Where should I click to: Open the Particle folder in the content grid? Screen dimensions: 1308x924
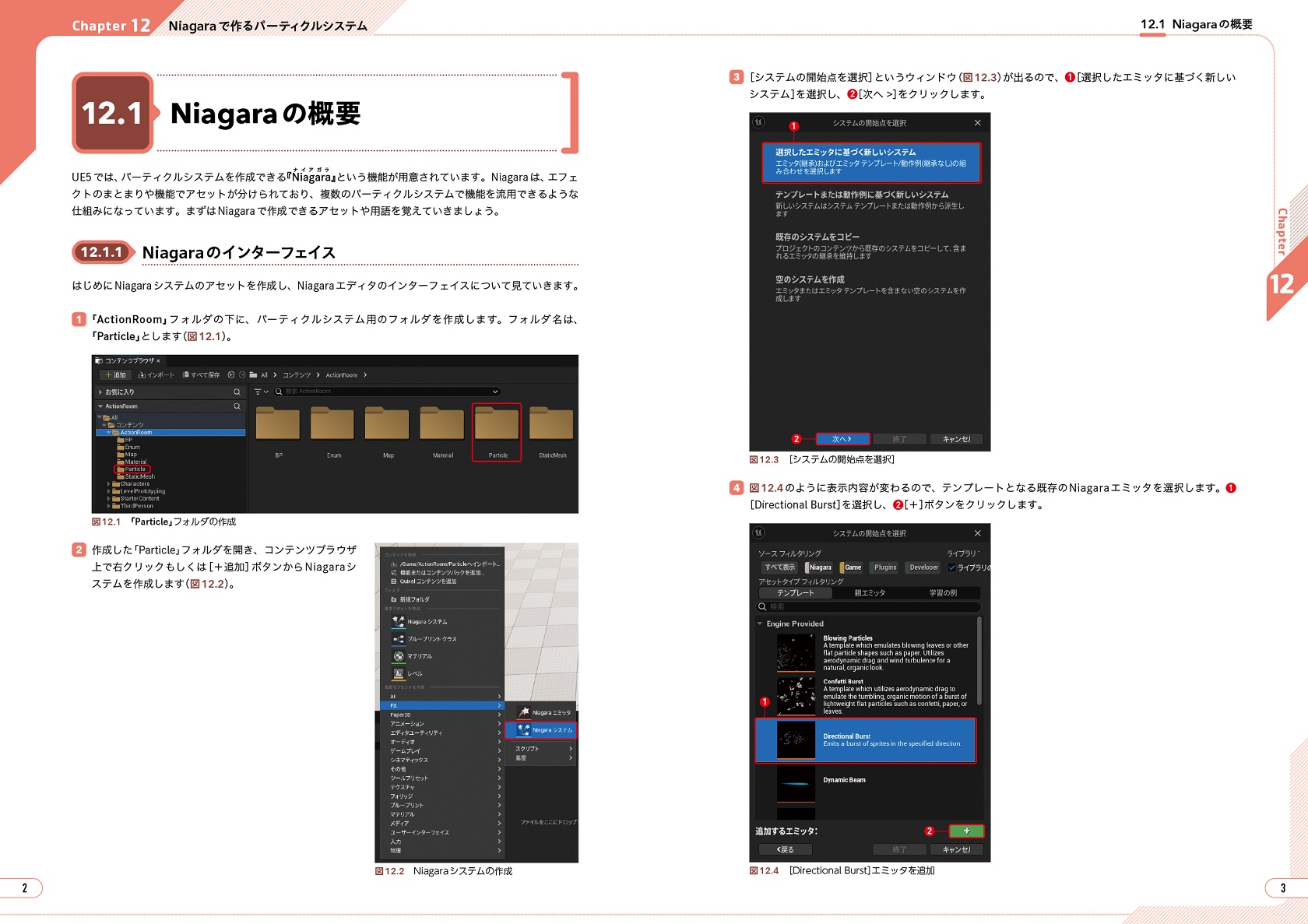(497, 425)
